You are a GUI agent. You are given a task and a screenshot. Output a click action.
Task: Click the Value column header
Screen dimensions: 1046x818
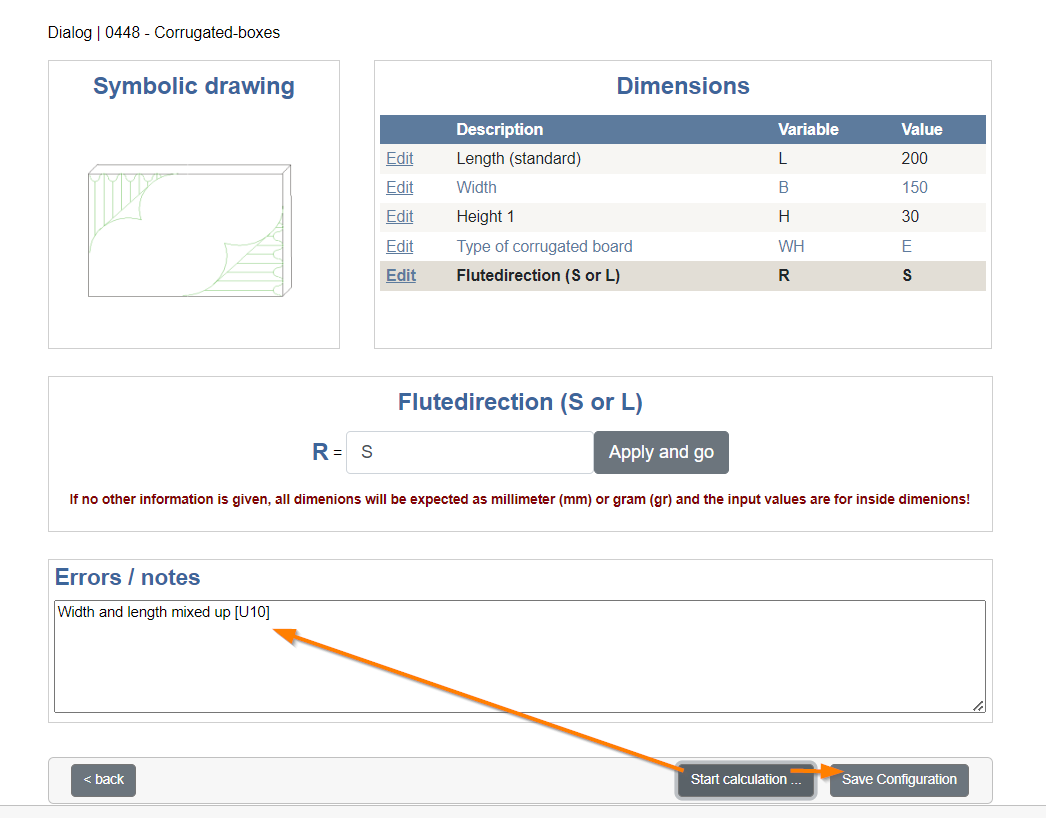coord(921,129)
